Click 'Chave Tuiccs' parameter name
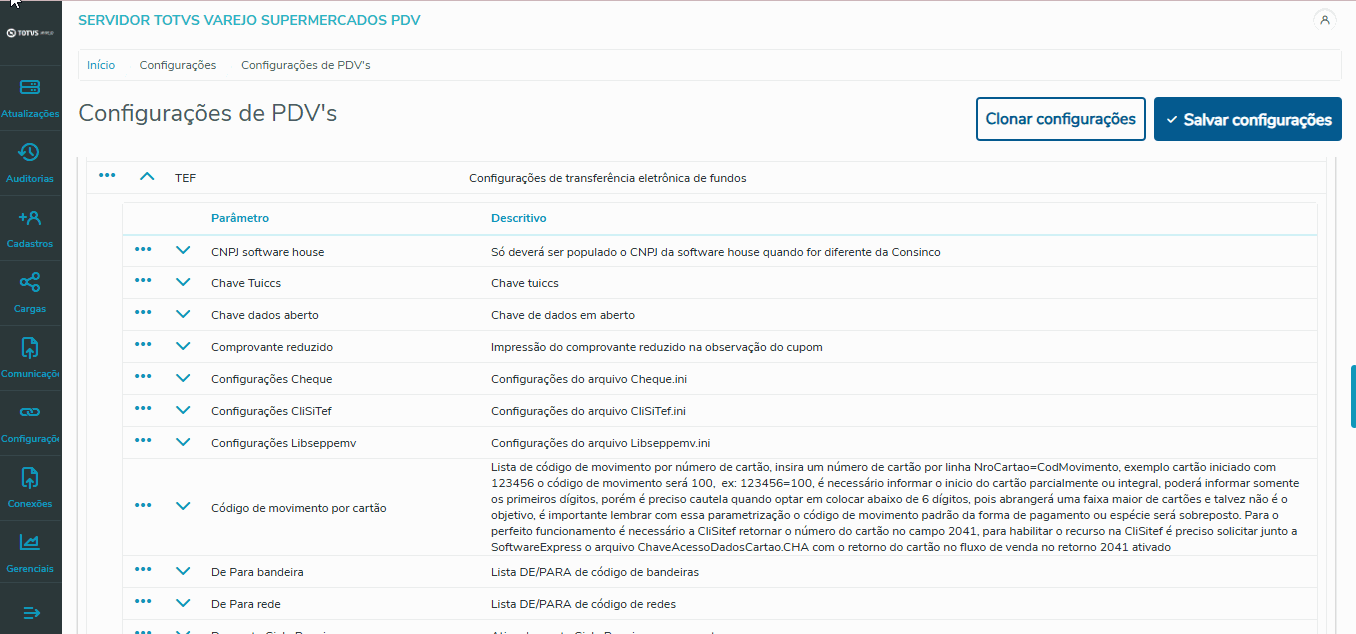The width and height of the screenshot is (1356, 634). pyautogui.click(x=246, y=283)
